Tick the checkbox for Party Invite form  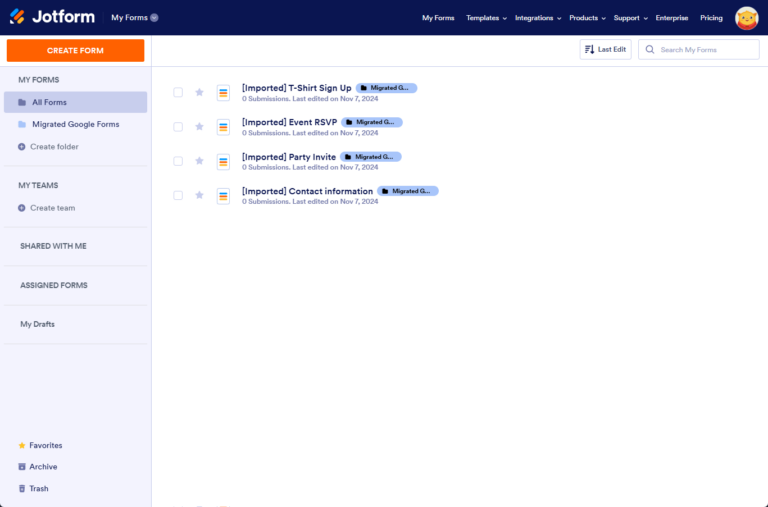(x=178, y=161)
